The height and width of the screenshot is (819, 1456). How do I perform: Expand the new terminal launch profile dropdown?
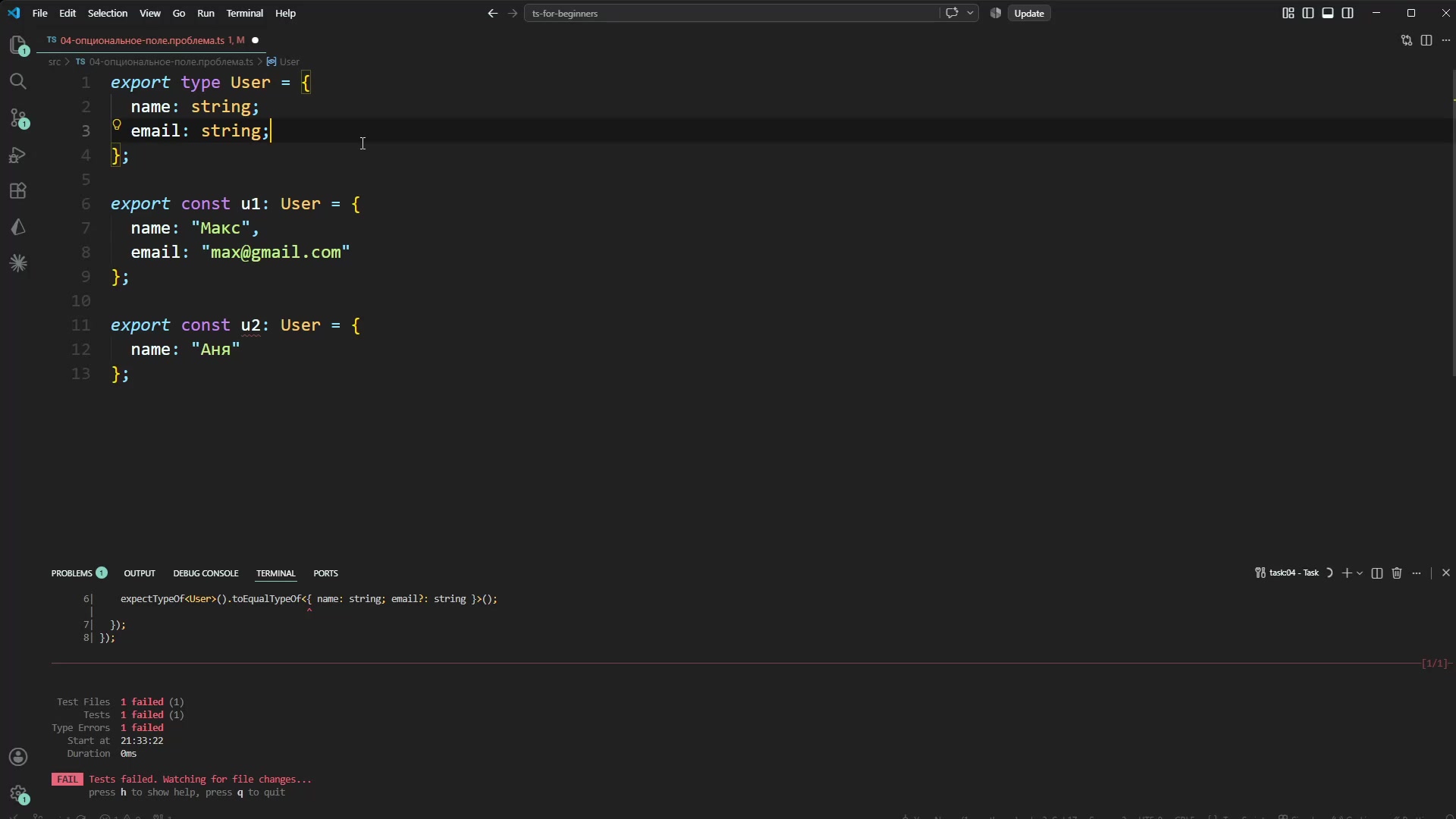[x=1360, y=573]
